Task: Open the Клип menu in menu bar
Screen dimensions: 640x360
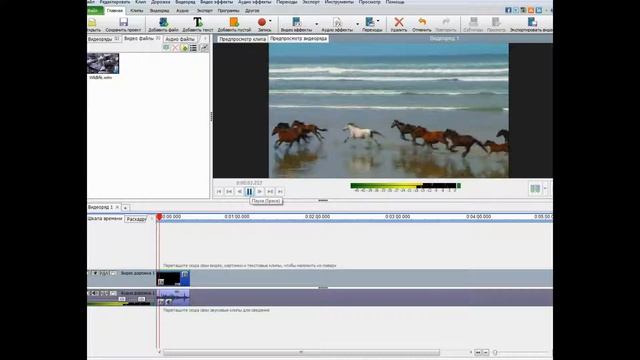Action: click(x=140, y=2)
